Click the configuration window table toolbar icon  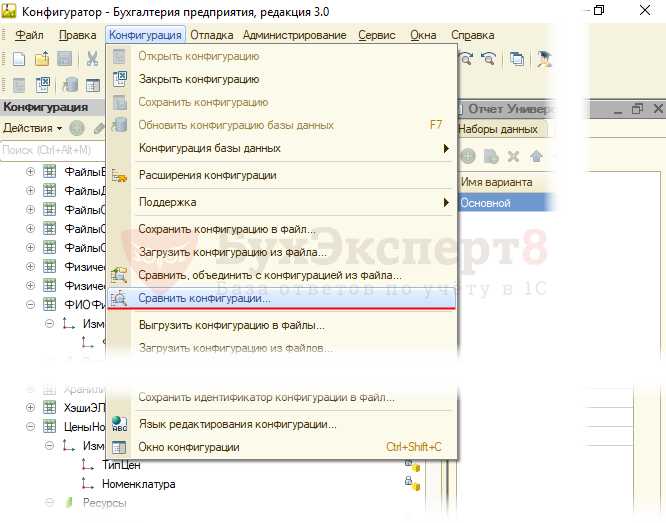pyautogui.click(x=93, y=85)
